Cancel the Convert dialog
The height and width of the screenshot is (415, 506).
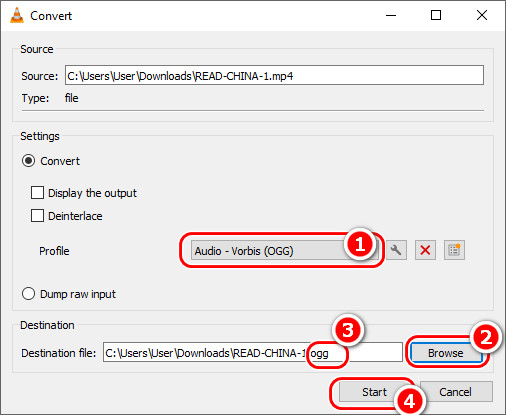pos(456,392)
